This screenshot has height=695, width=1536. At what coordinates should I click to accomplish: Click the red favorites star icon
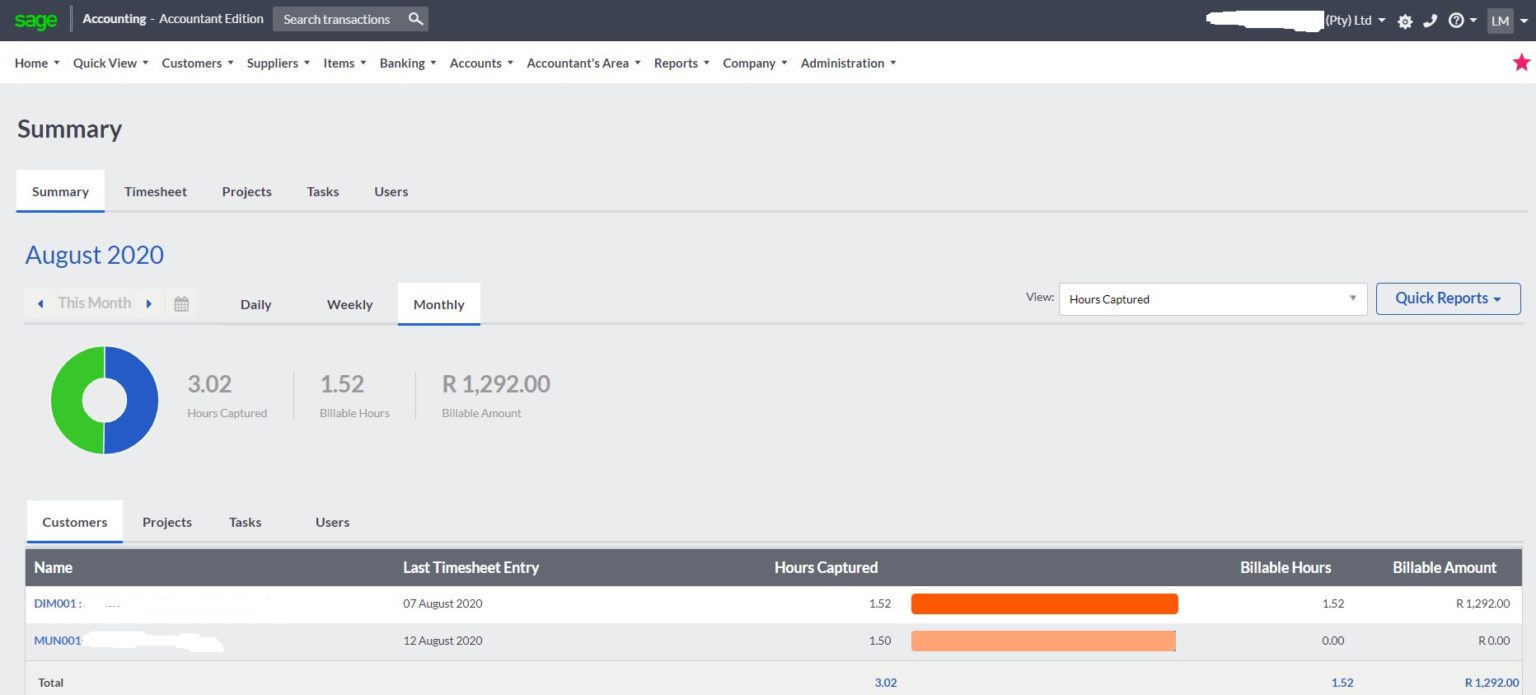click(x=1521, y=61)
